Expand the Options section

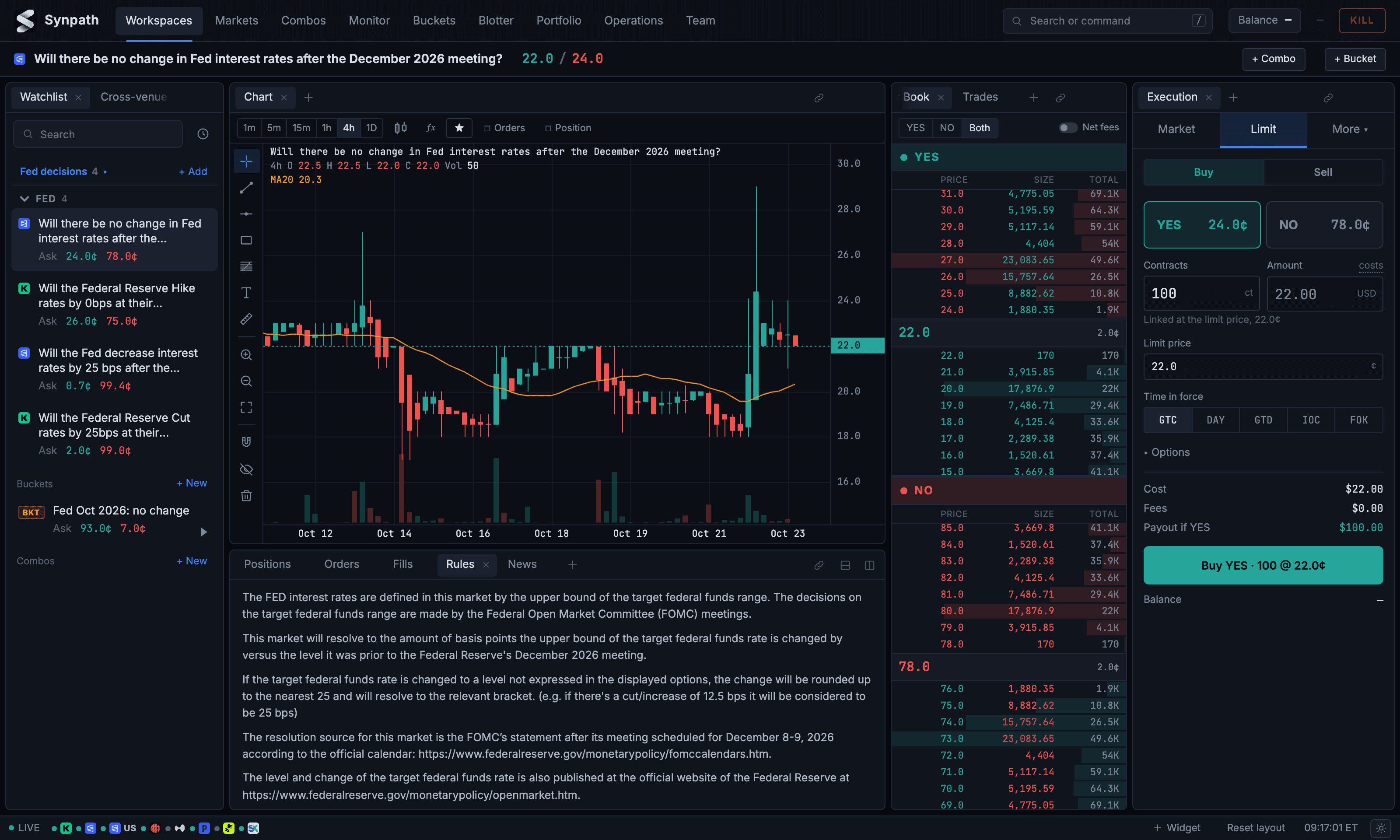[1167, 452]
